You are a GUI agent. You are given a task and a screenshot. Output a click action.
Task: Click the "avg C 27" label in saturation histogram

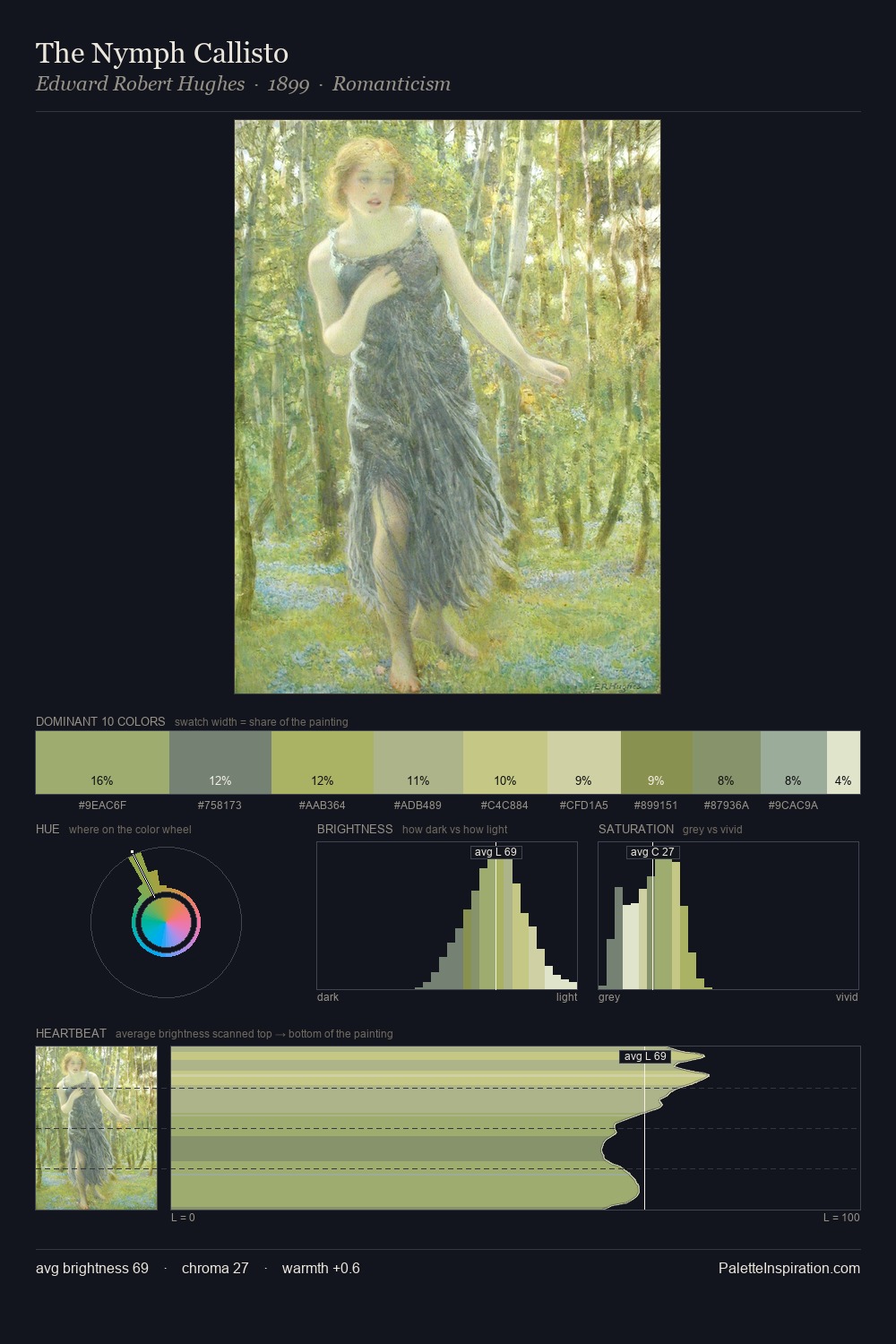tap(652, 852)
